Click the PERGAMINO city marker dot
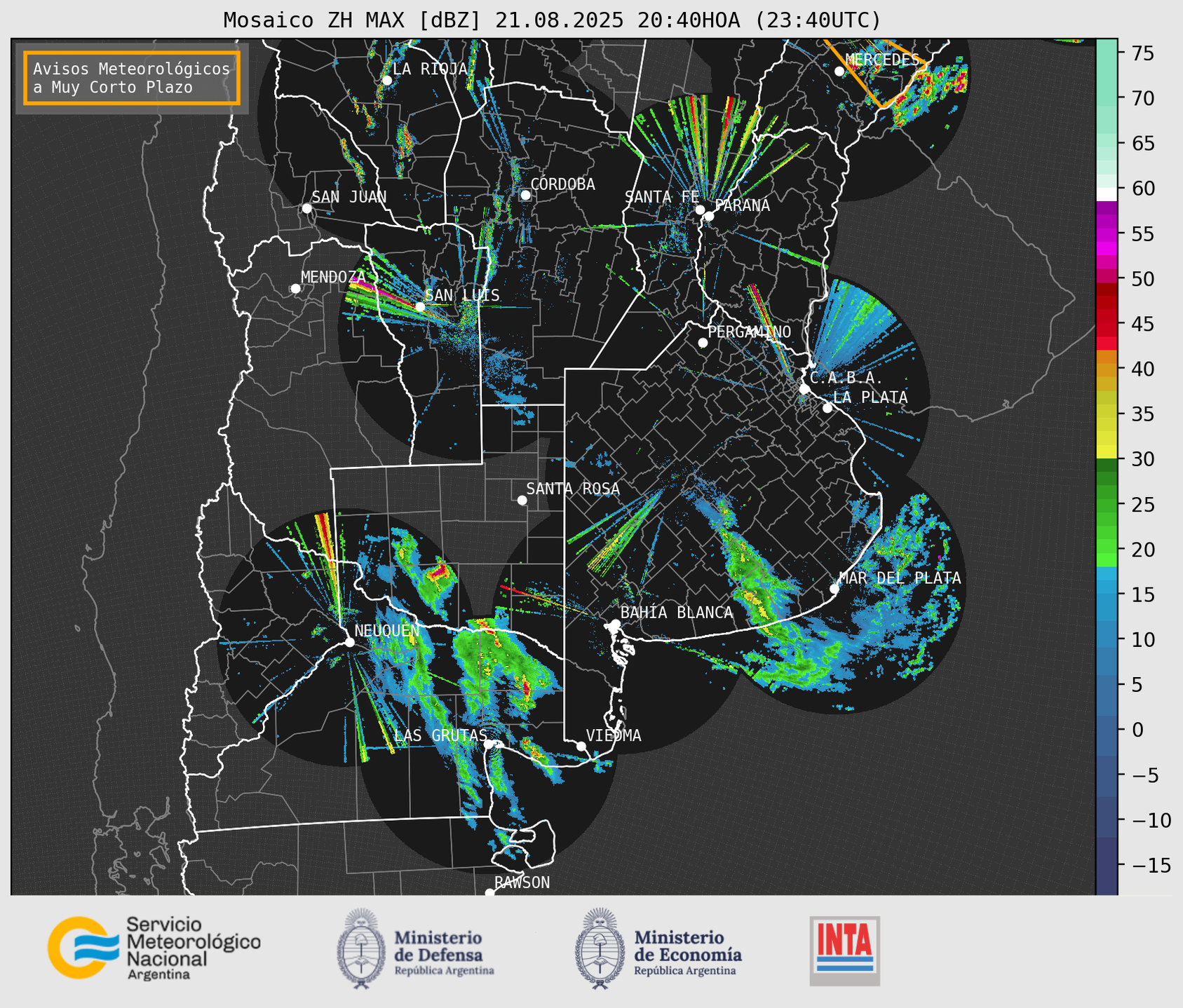1183x1008 pixels. click(x=703, y=343)
